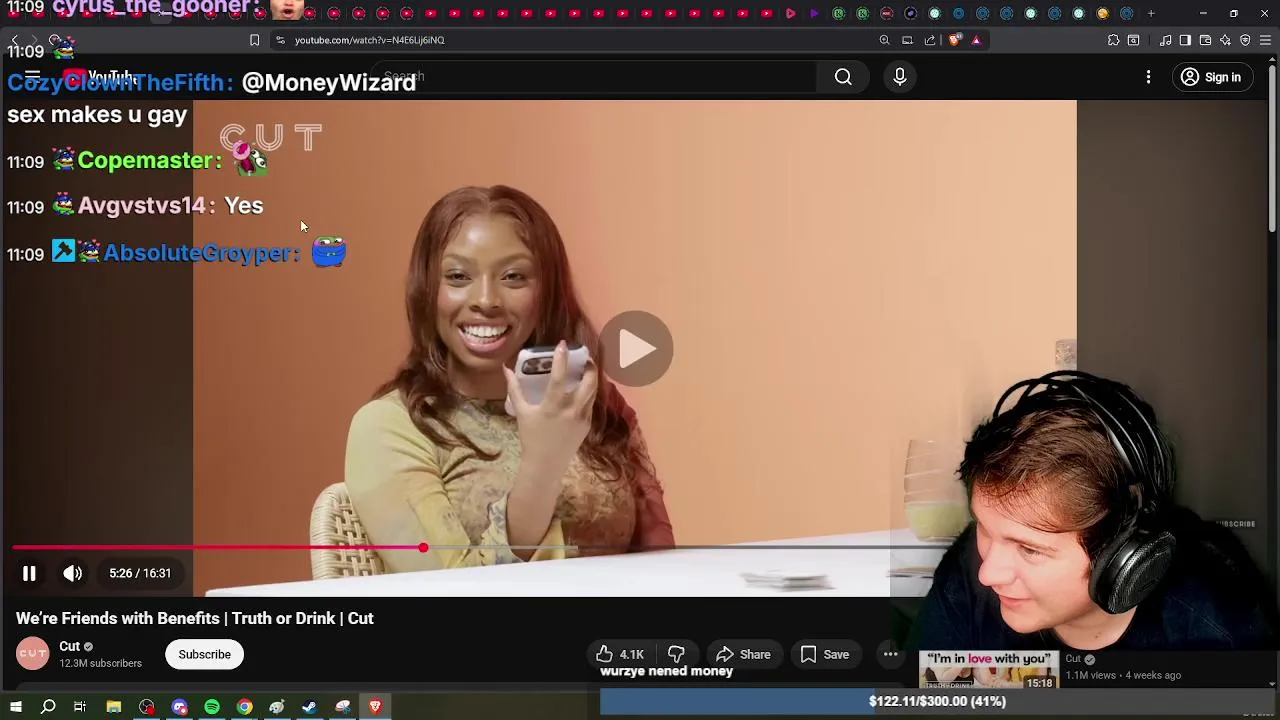Like the video with thumbs up
The image size is (1280, 720).
[620, 654]
